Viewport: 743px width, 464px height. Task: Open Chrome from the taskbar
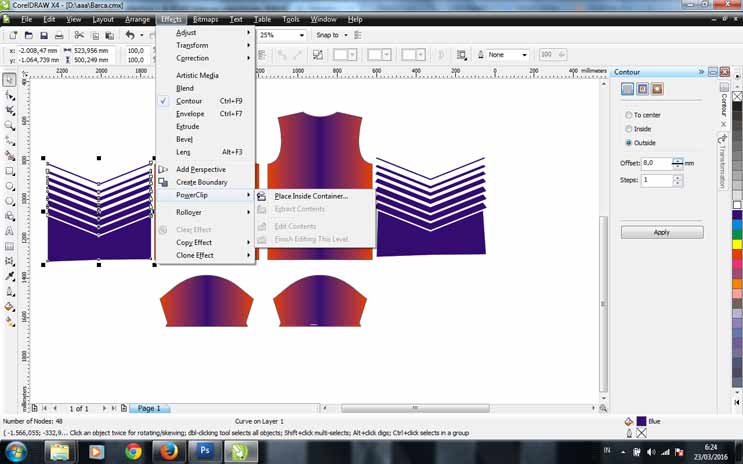pos(134,452)
